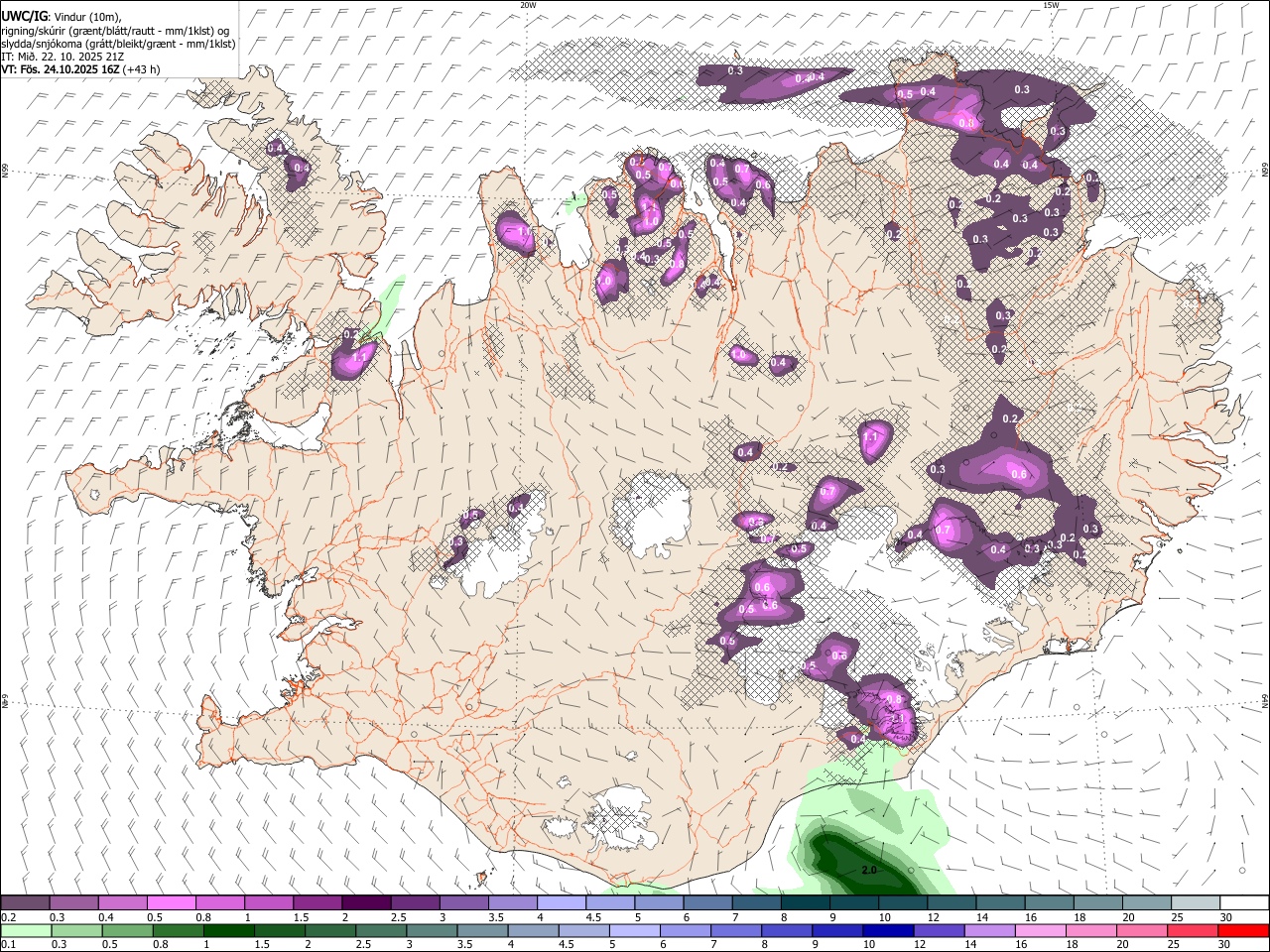Click the 'VT: Fös. 24.10.2025 16Z (+43 h)' line

[80, 69]
